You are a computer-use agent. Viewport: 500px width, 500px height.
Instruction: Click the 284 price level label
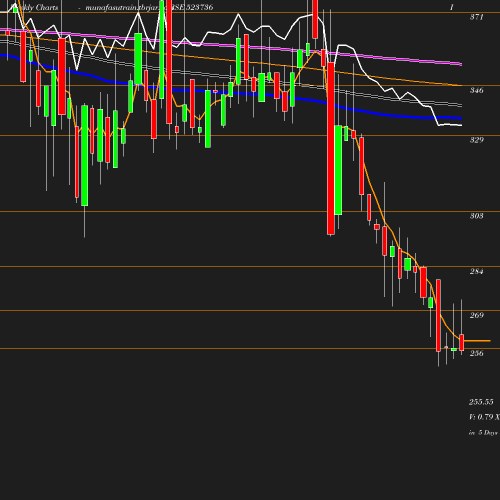[476, 271]
